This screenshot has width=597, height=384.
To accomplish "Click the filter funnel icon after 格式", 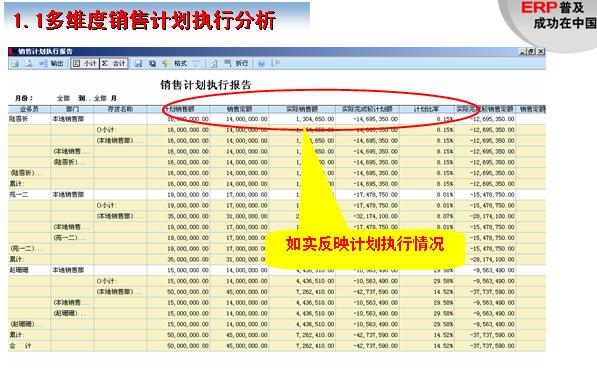I will tap(196, 64).
